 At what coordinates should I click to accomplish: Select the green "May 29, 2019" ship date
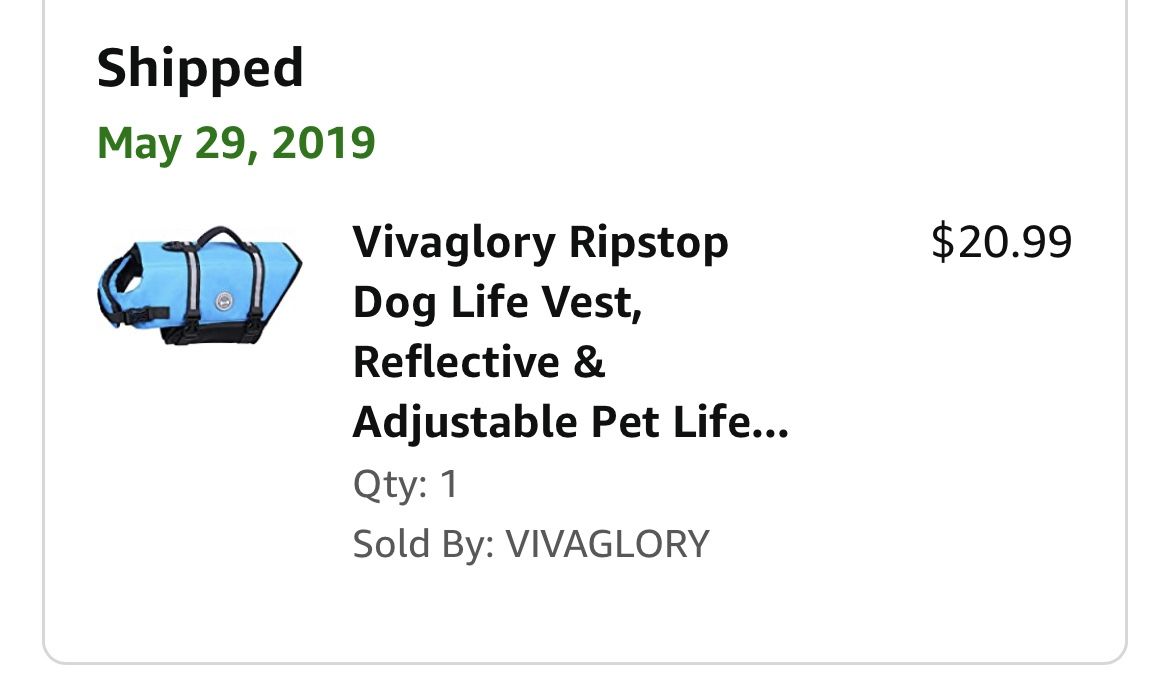point(236,143)
